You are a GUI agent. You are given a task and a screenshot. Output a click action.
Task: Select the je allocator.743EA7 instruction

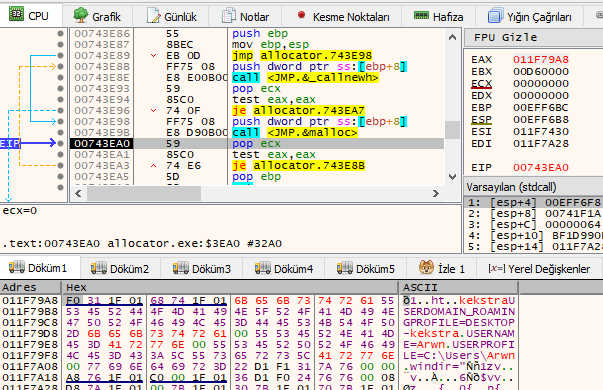point(298,110)
